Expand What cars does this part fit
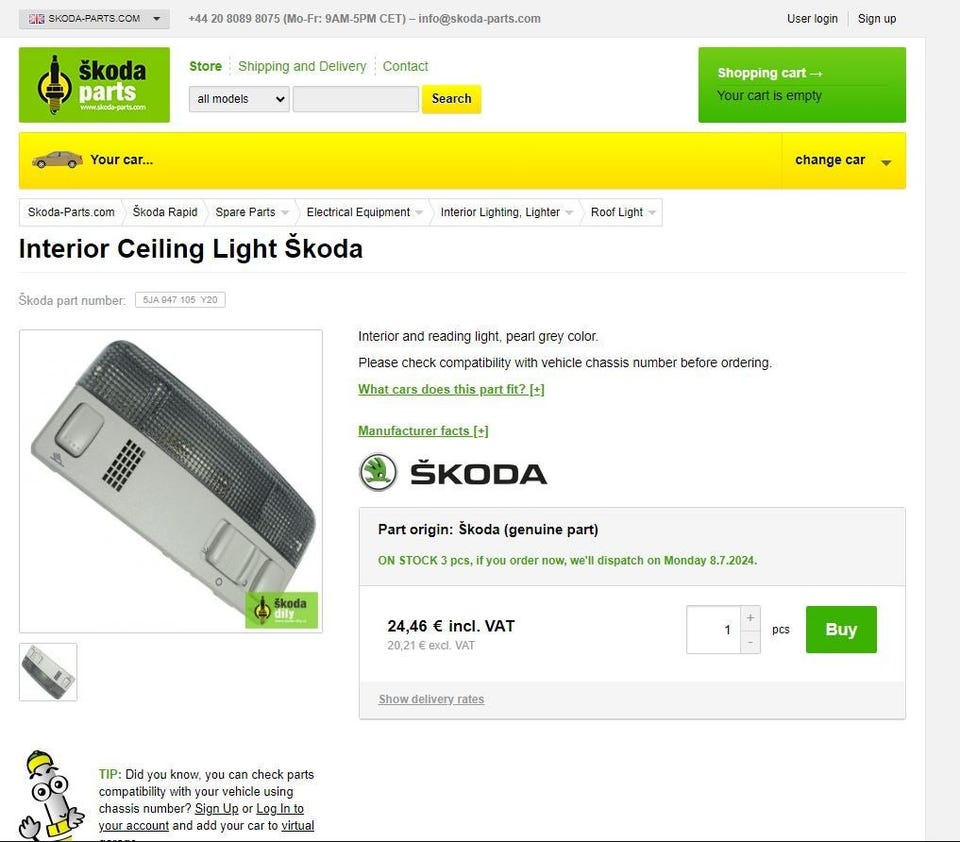Image resolution: width=960 pixels, height=842 pixels. point(451,389)
